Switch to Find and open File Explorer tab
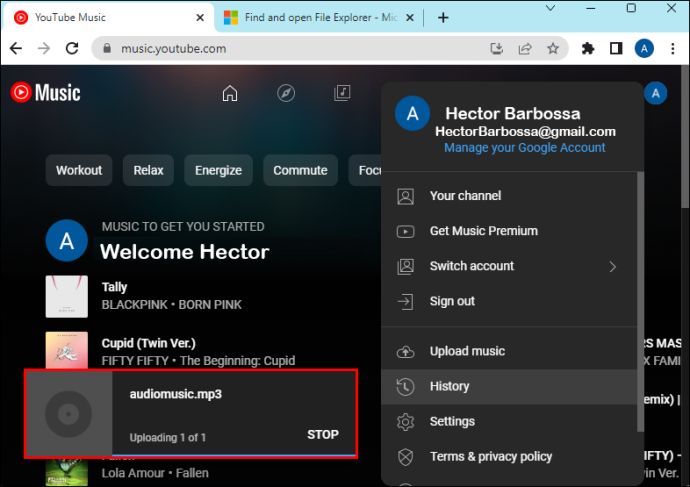 pyautogui.click(x=319, y=18)
